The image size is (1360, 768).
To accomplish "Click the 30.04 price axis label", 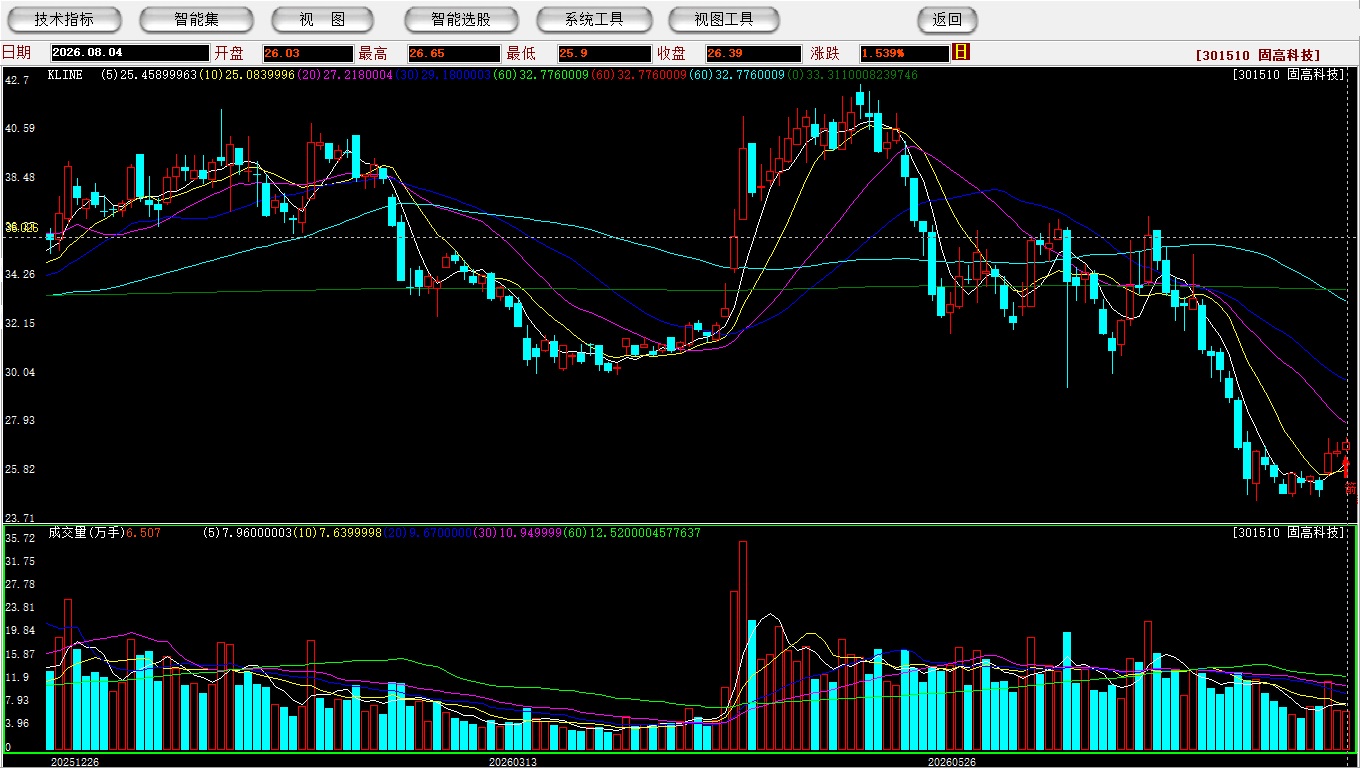I will point(20,372).
